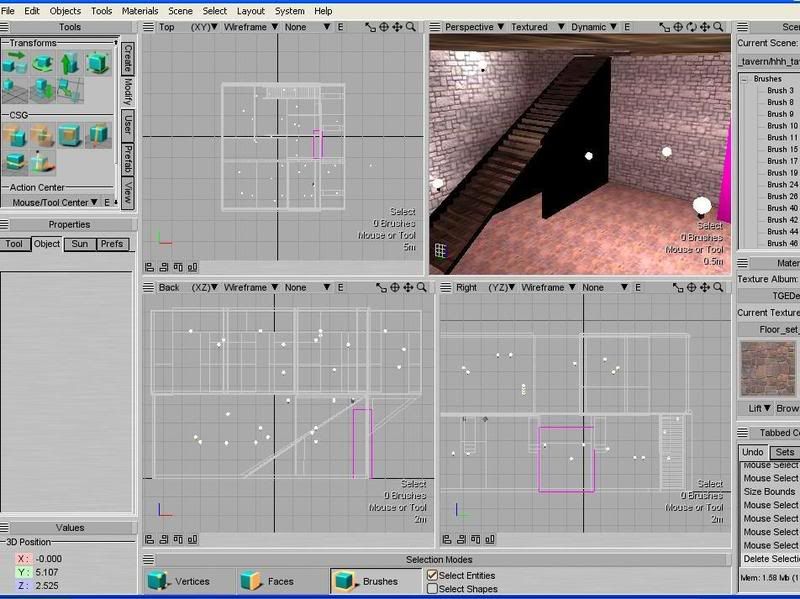The height and width of the screenshot is (599, 800).
Task: Click the Floor_set texture thumbnail
Action: coord(768,368)
